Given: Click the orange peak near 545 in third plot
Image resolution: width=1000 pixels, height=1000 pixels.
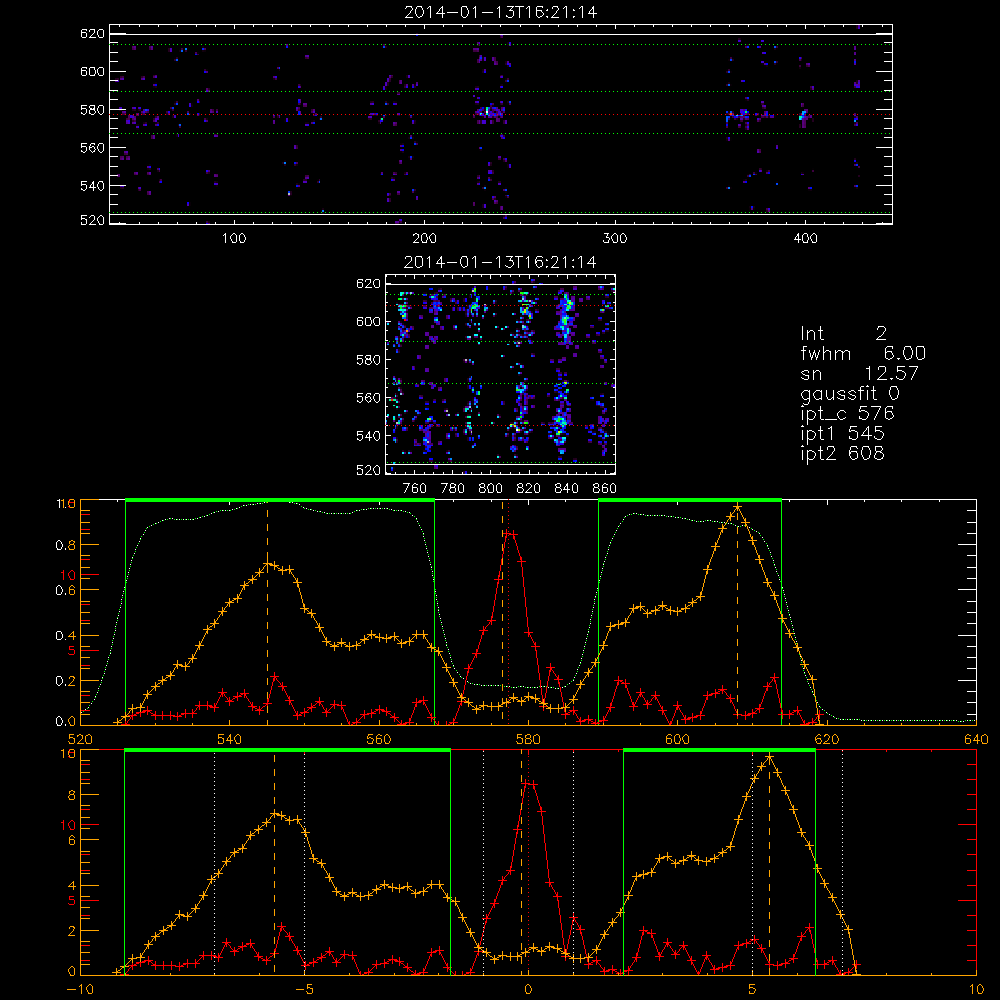Looking at the screenshot, I should coord(269,564).
